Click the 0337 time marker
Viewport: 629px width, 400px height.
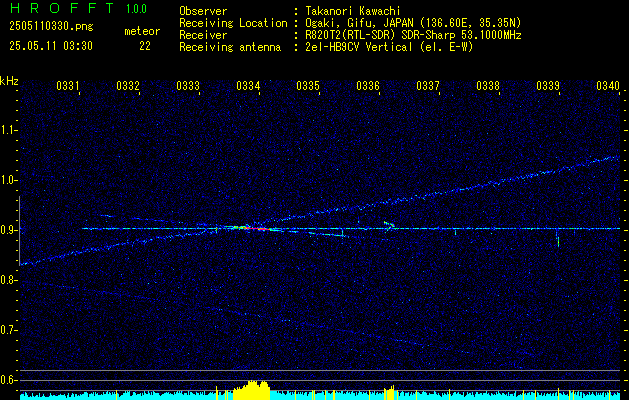pos(428,85)
